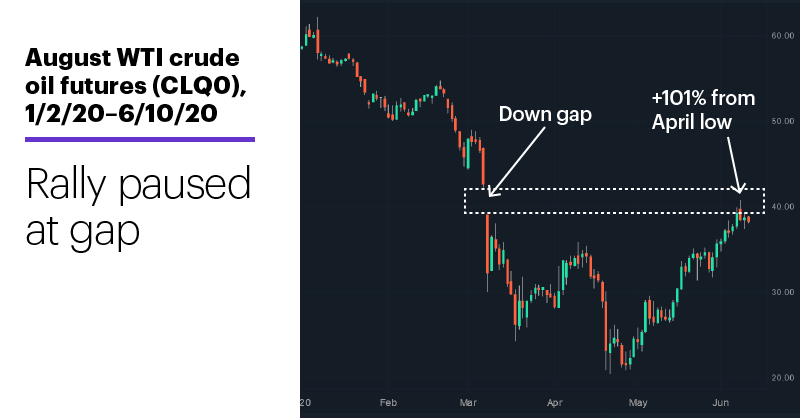Click the Mar label on time axis
Image resolution: width=800 pixels, height=418 pixels.
point(468,403)
